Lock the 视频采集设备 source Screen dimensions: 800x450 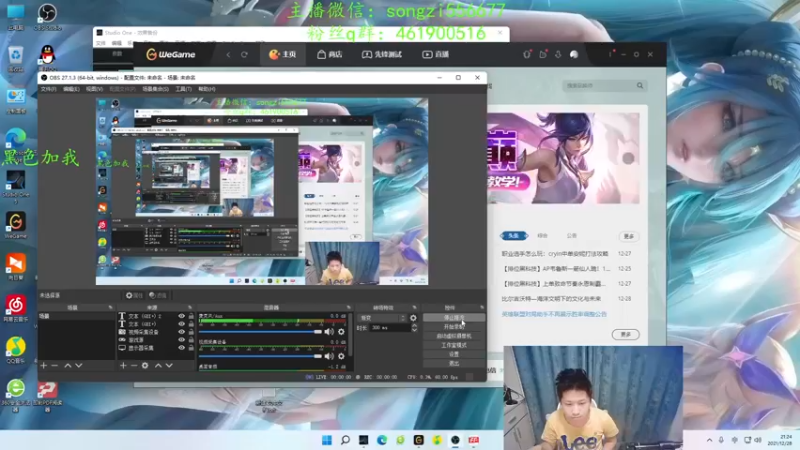click(191, 332)
